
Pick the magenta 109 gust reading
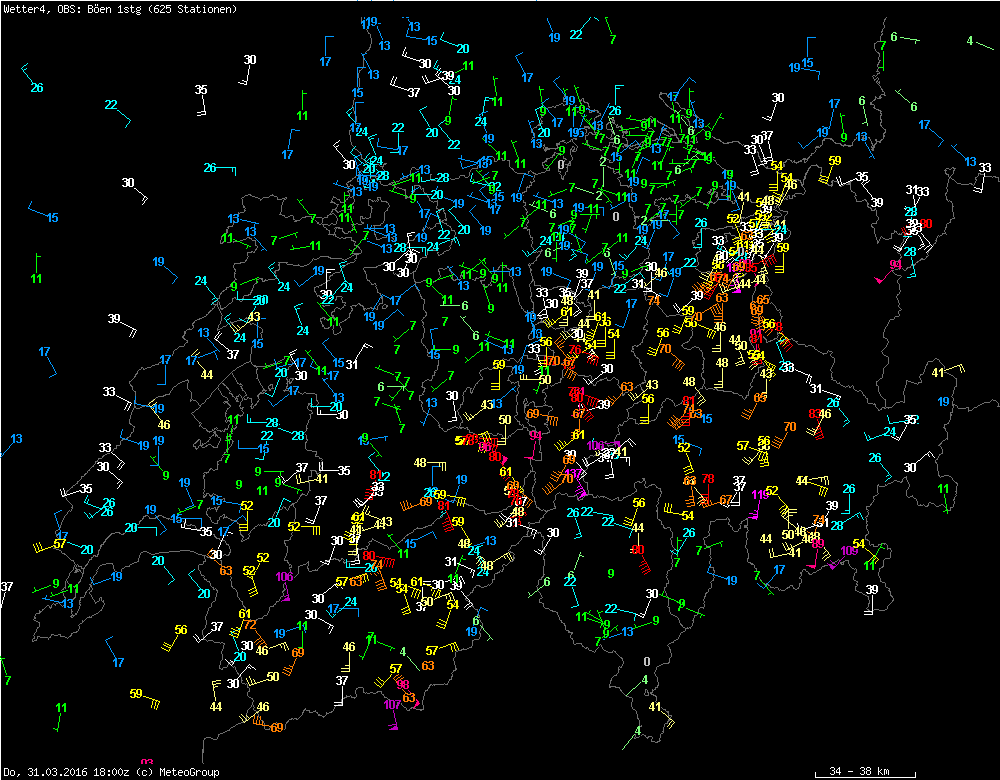849,551
